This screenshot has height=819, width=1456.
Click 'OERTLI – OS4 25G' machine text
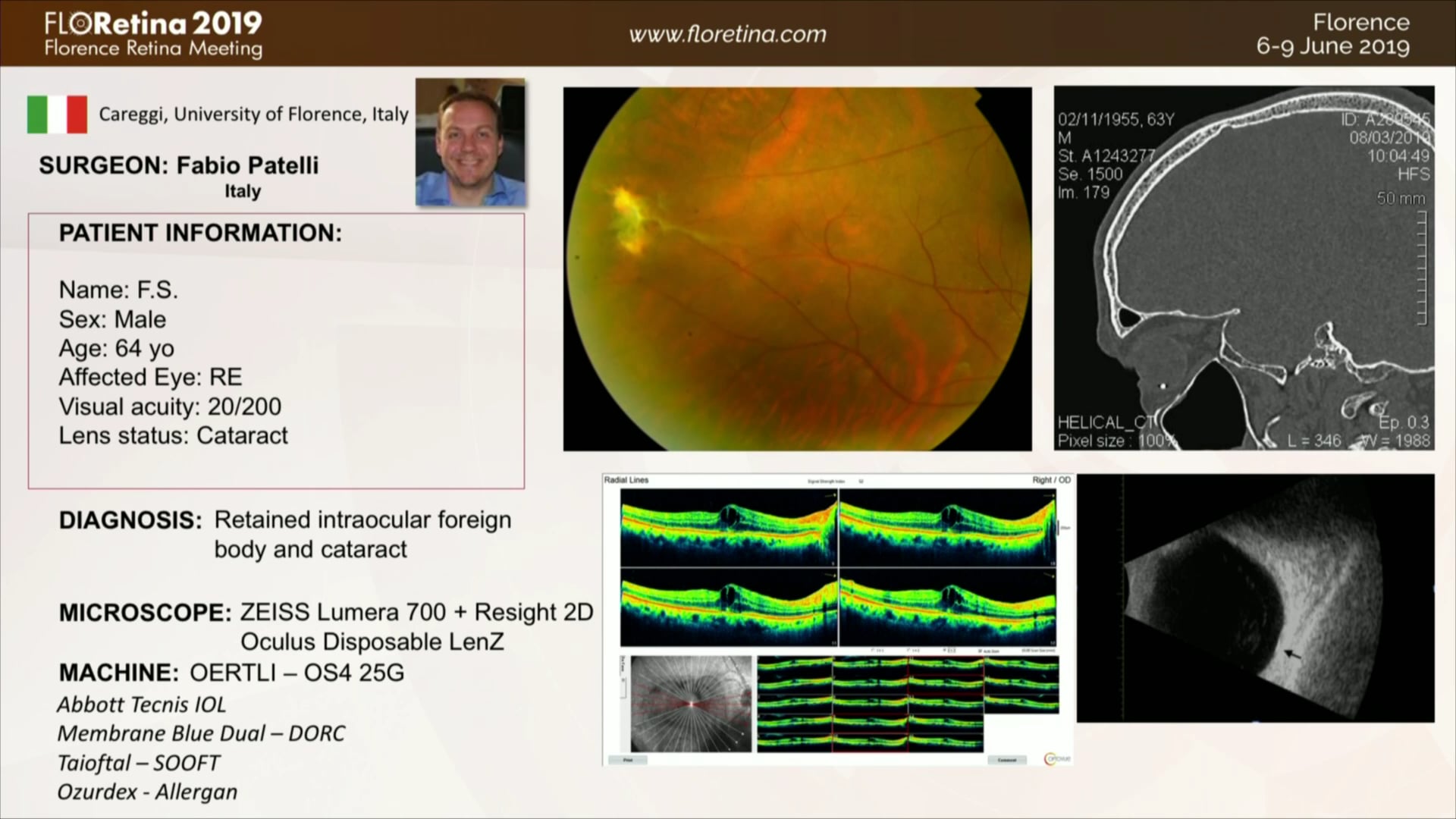click(297, 673)
